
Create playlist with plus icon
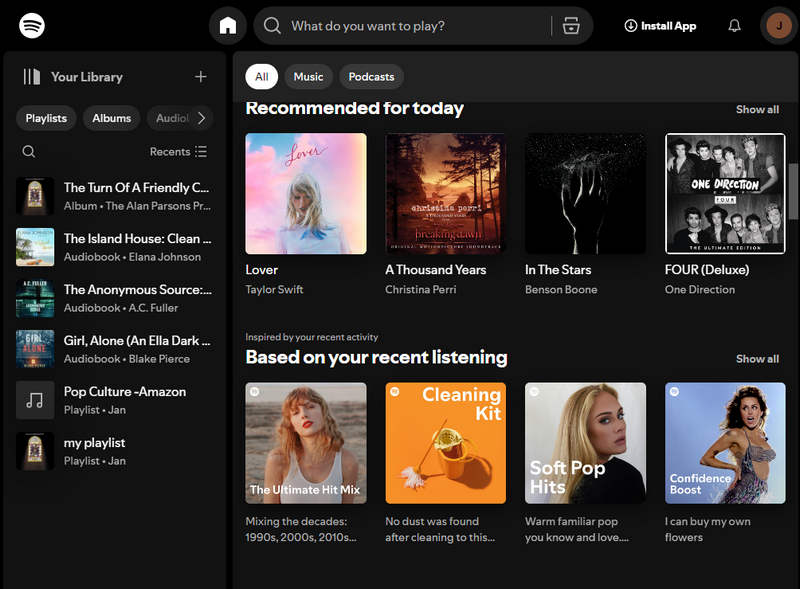(201, 77)
